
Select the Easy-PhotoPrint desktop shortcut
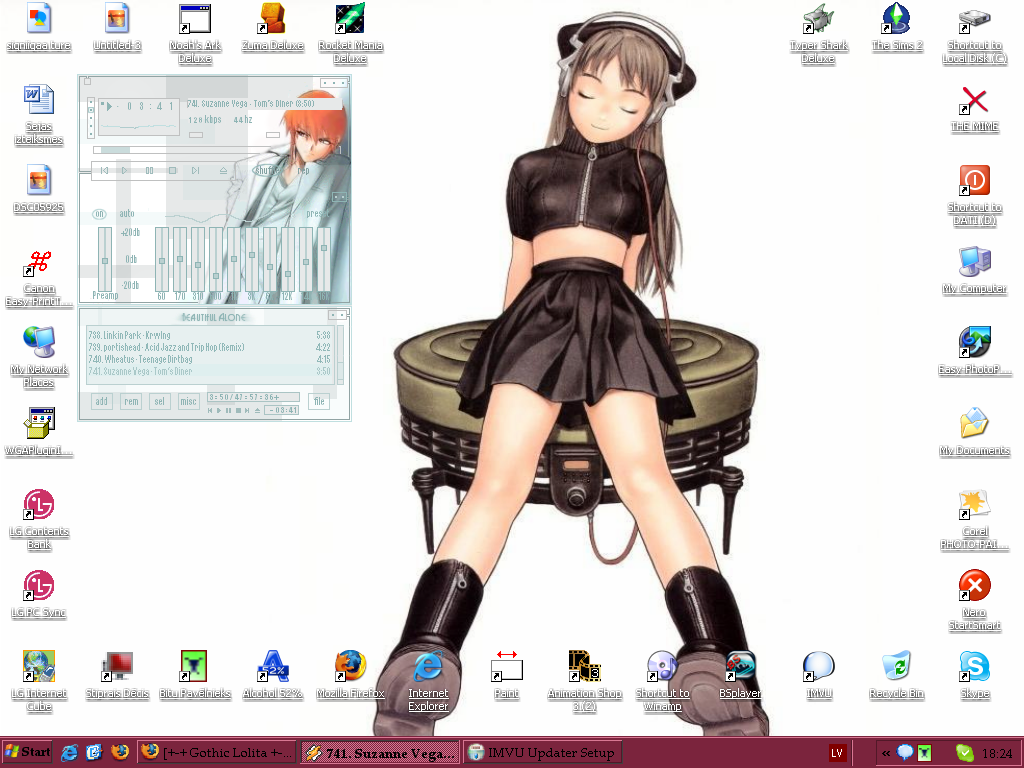[974, 351]
